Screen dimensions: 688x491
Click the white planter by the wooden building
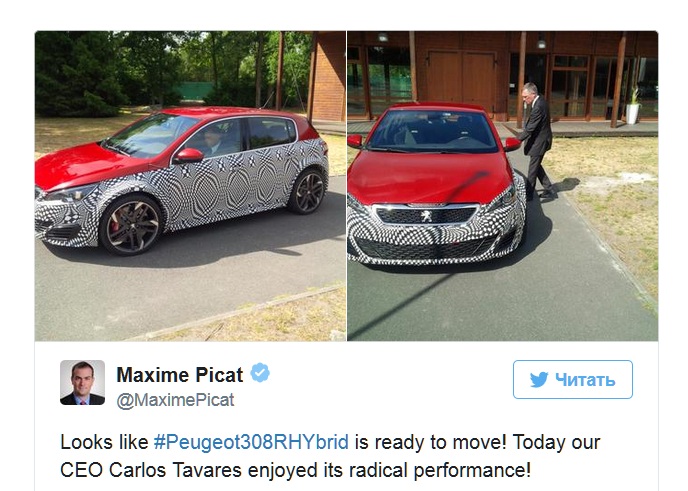[632, 113]
